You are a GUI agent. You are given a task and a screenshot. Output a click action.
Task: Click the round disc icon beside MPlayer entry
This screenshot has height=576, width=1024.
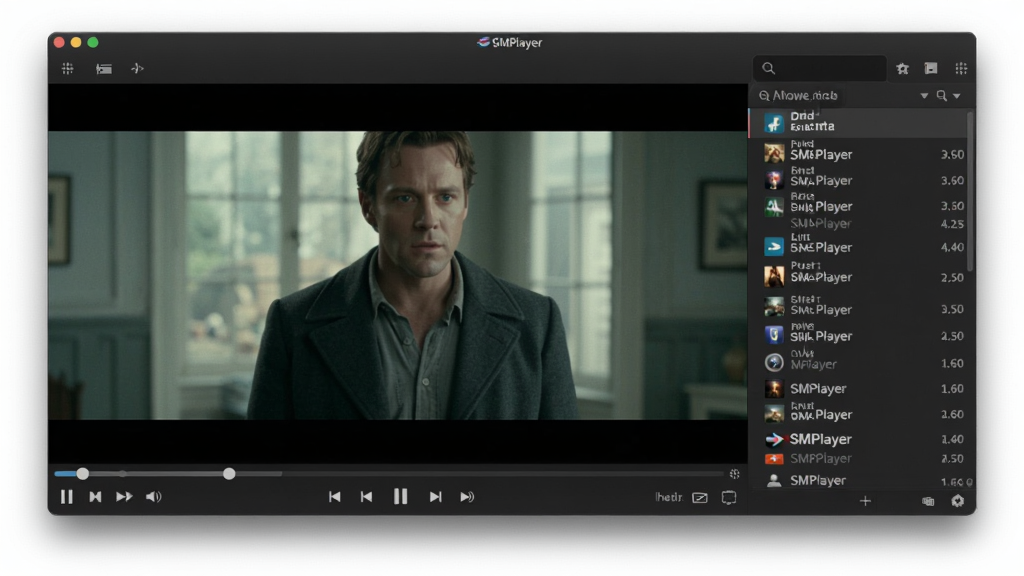(774, 362)
